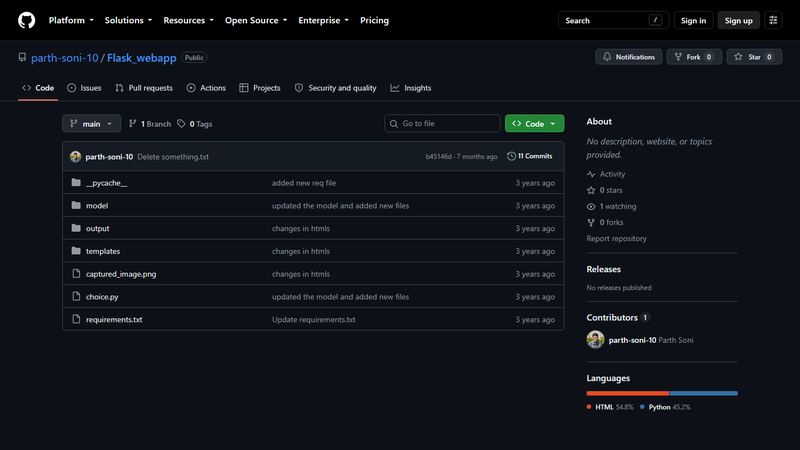
Task: Open requirements.txt file
Action: point(114,319)
